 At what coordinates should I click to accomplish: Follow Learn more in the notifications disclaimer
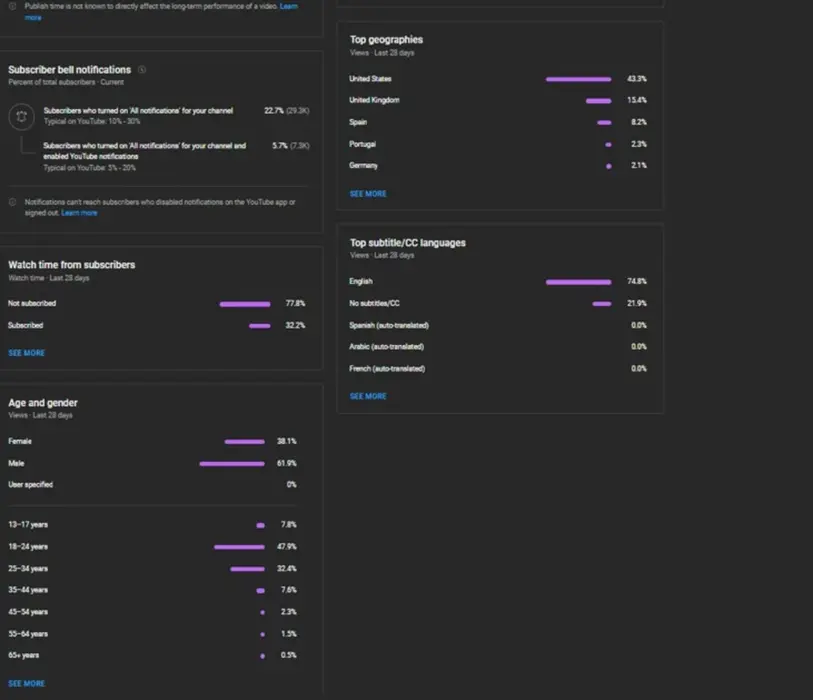point(79,213)
